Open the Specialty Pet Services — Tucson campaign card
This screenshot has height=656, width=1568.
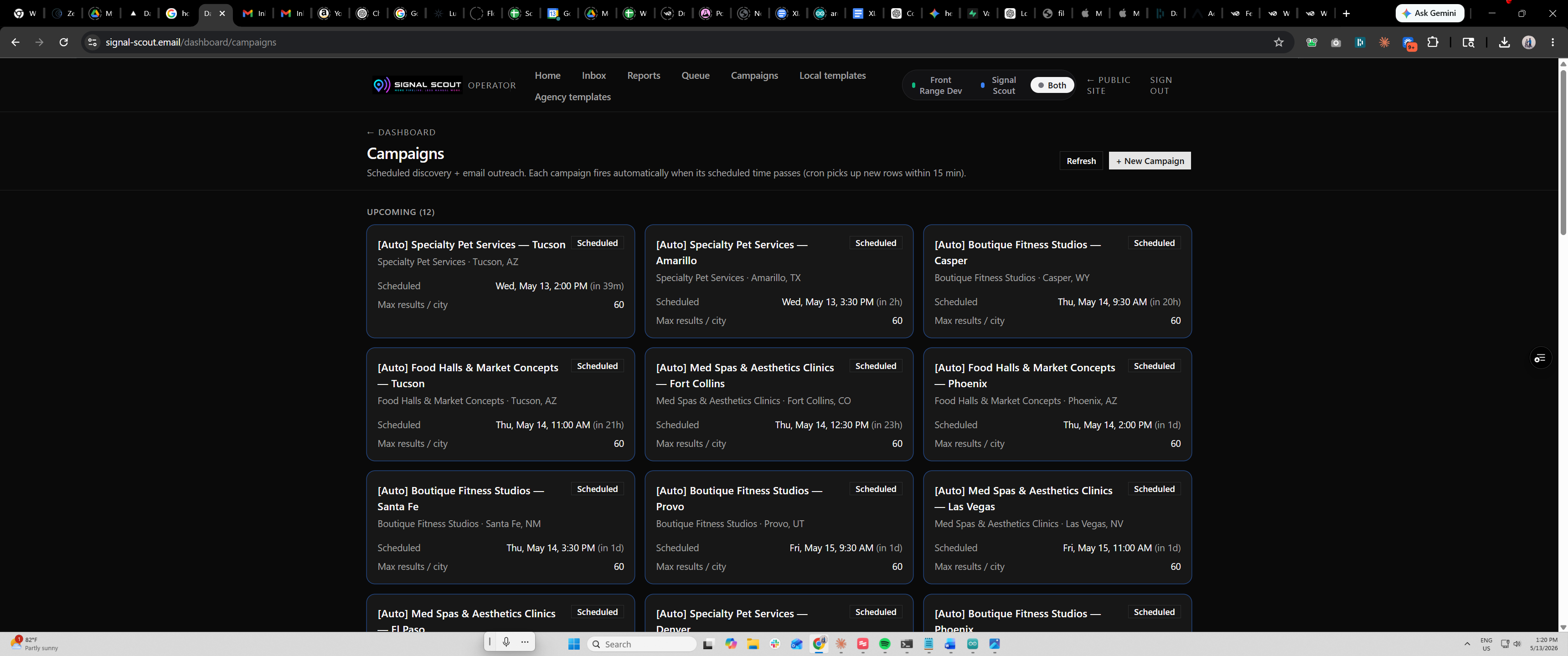coord(500,281)
